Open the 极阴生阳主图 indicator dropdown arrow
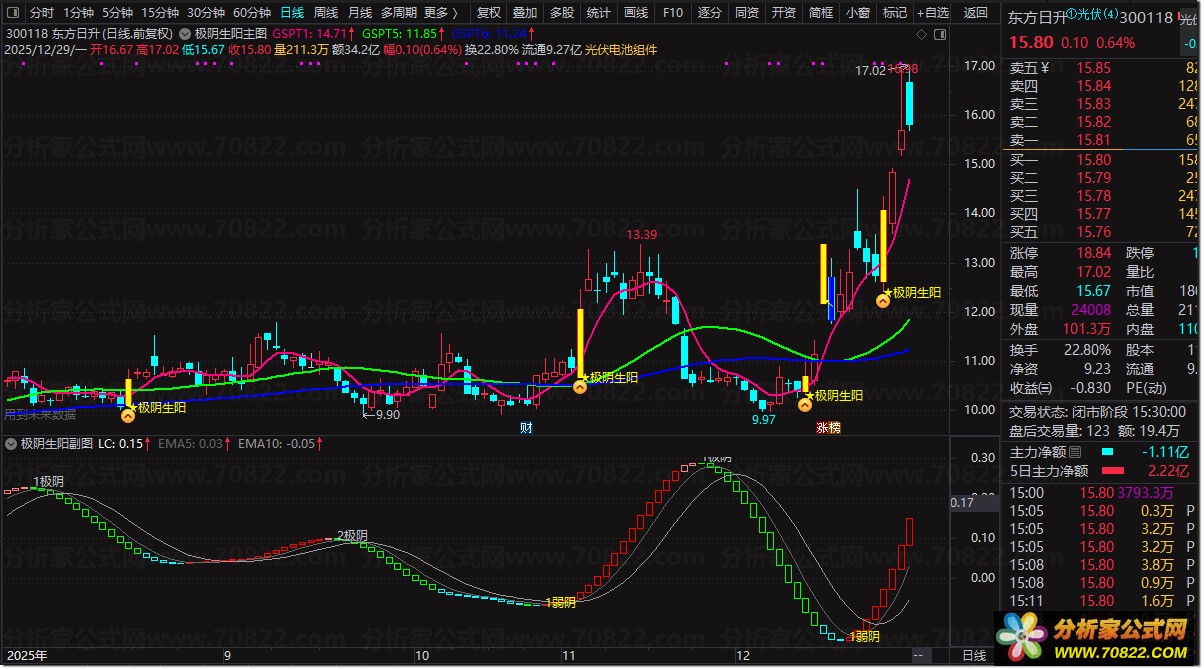 (186, 32)
